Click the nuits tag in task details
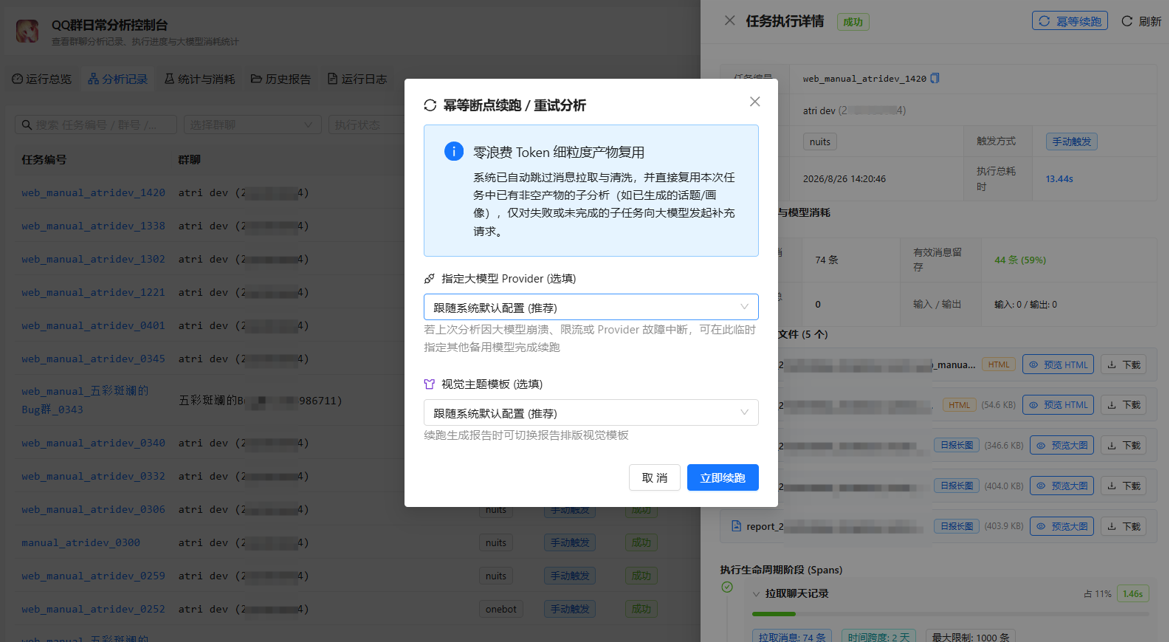Screen dimensions: 1169x642 (x=820, y=142)
